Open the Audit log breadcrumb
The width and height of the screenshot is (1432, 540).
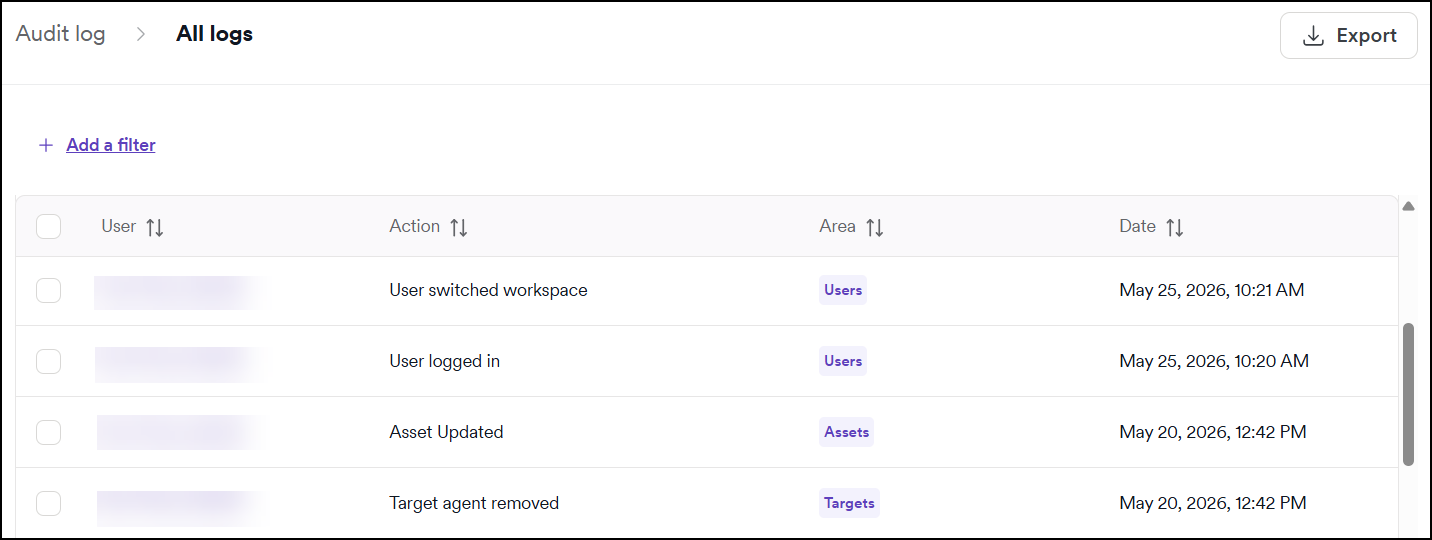tap(60, 34)
